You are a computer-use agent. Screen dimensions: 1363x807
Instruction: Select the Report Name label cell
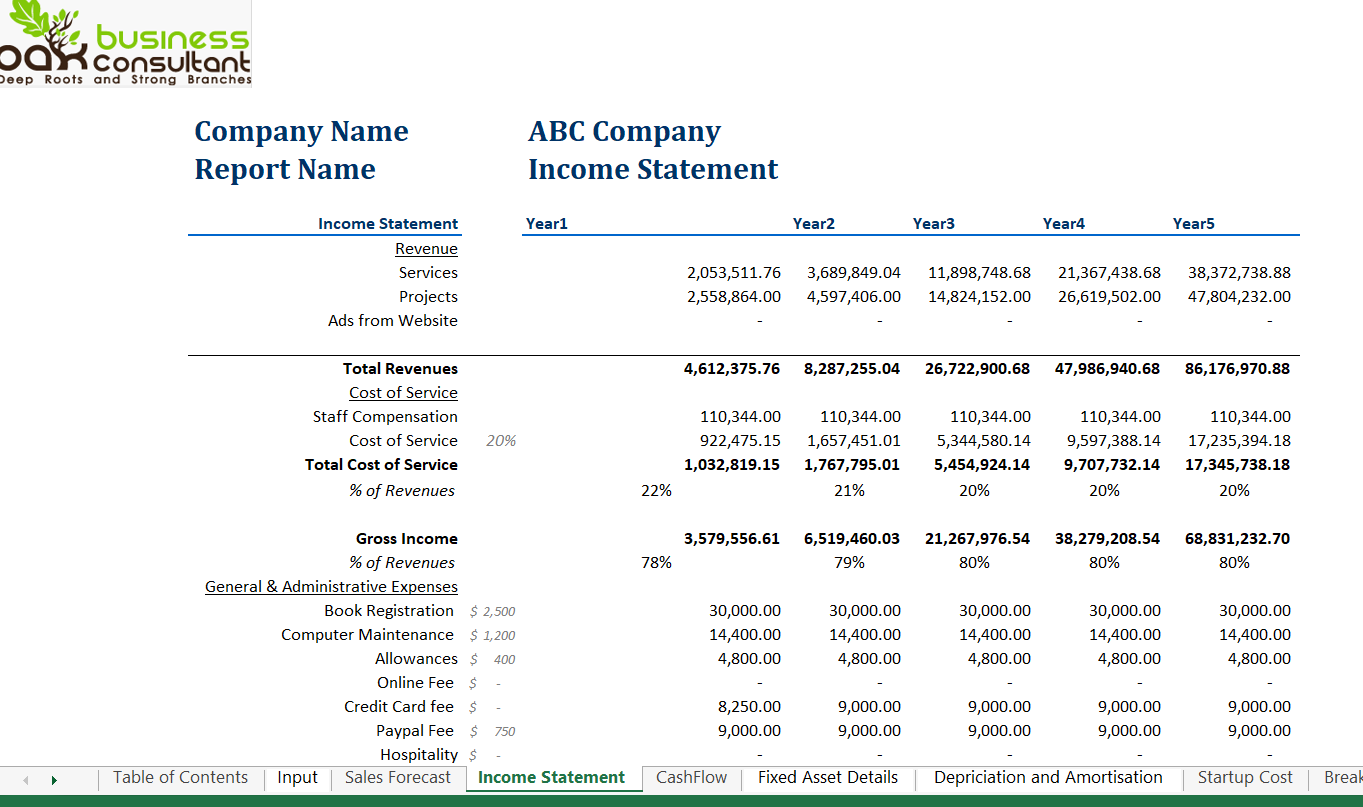tap(285, 170)
